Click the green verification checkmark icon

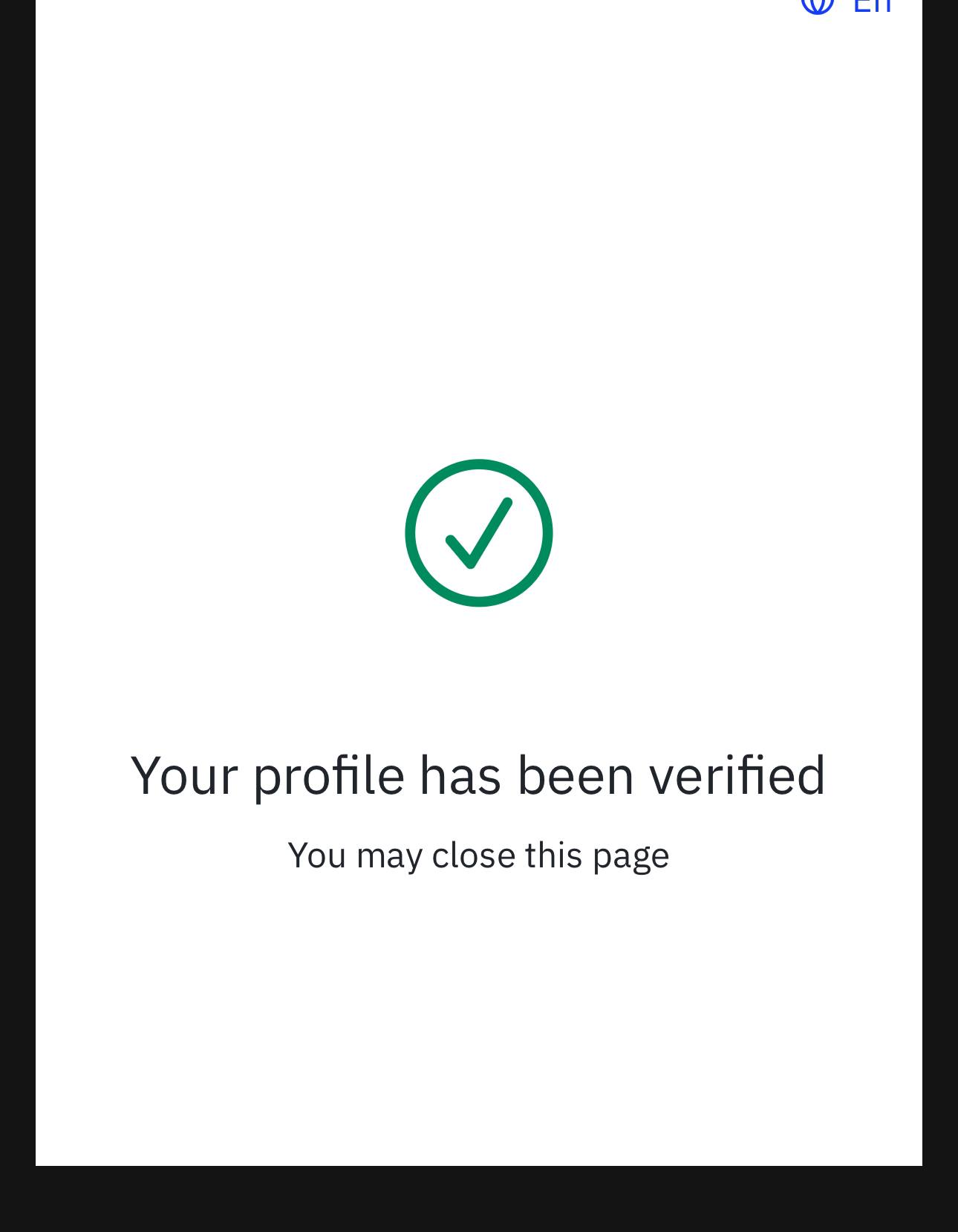point(479,532)
